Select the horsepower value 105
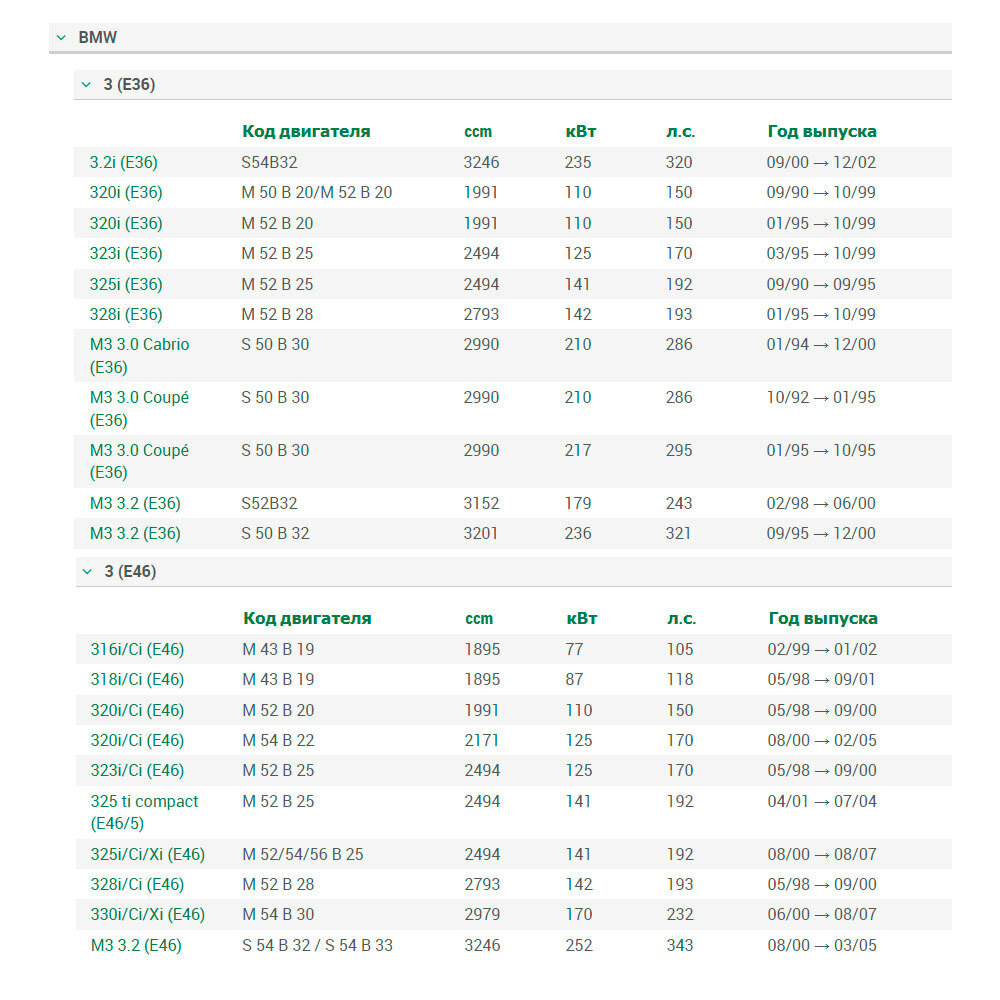1000x1000 pixels. coord(680,650)
